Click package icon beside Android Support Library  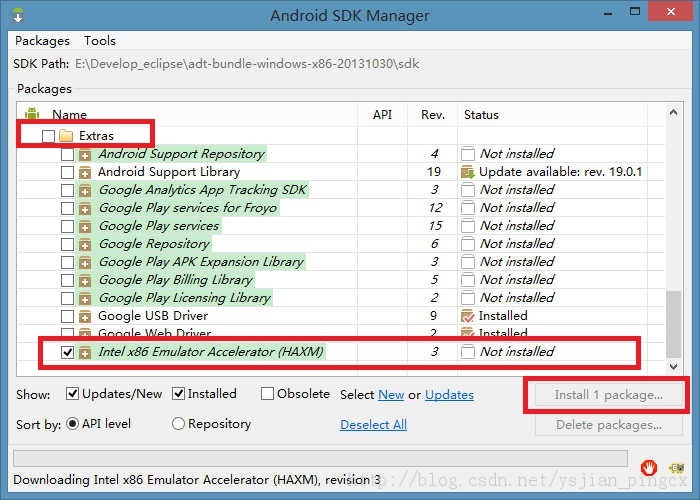pyautogui.click(x=84, y=172)
